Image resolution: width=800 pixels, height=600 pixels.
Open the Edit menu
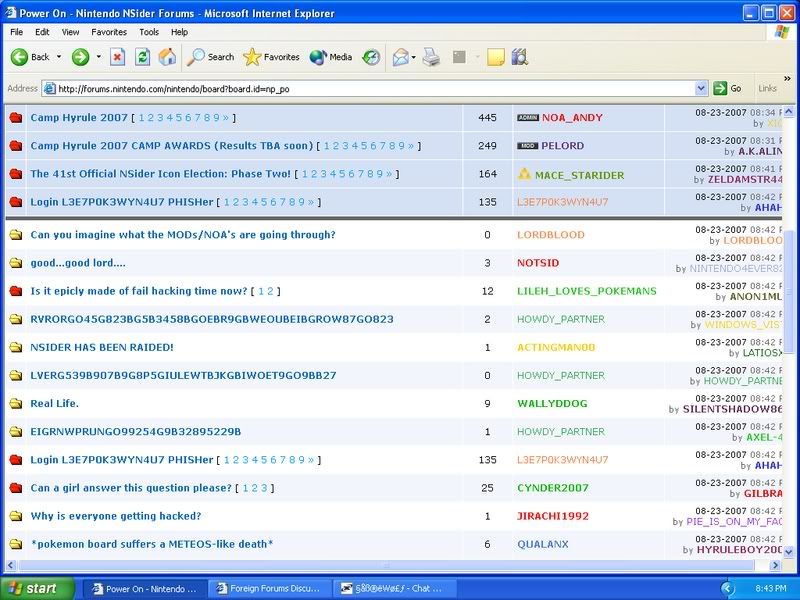coord(42,32)
